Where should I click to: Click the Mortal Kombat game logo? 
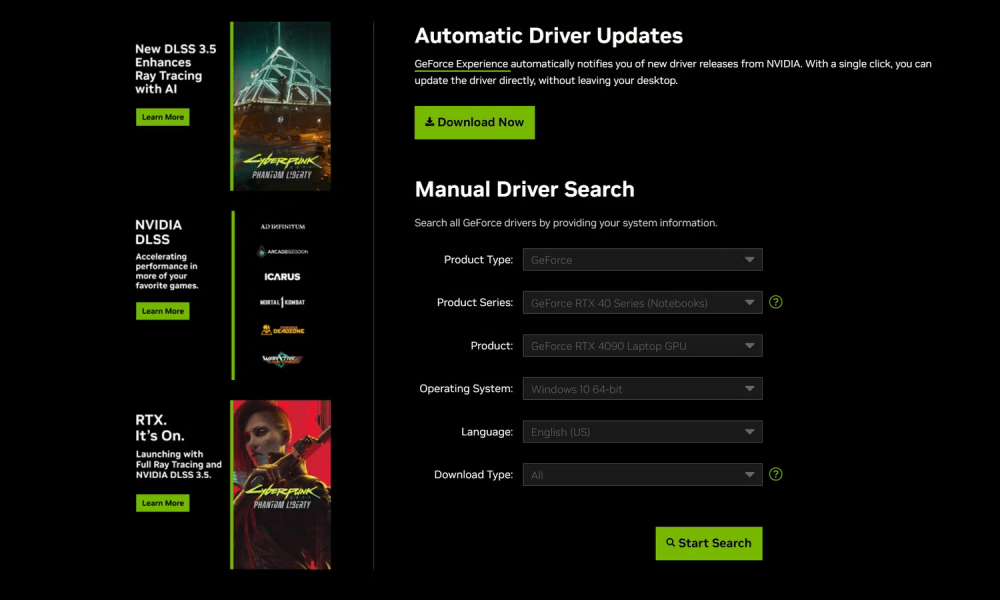click(x=282, y=302)
